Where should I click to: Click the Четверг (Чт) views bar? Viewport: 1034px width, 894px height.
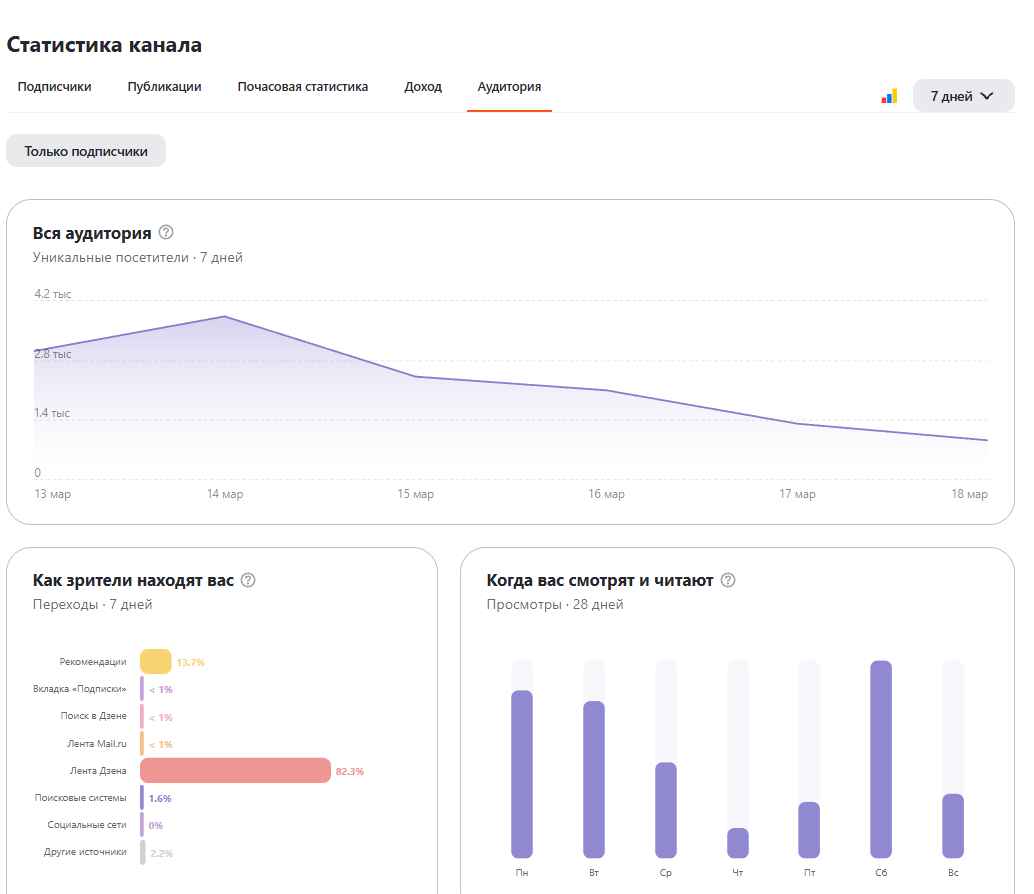(x=738, y=842)
